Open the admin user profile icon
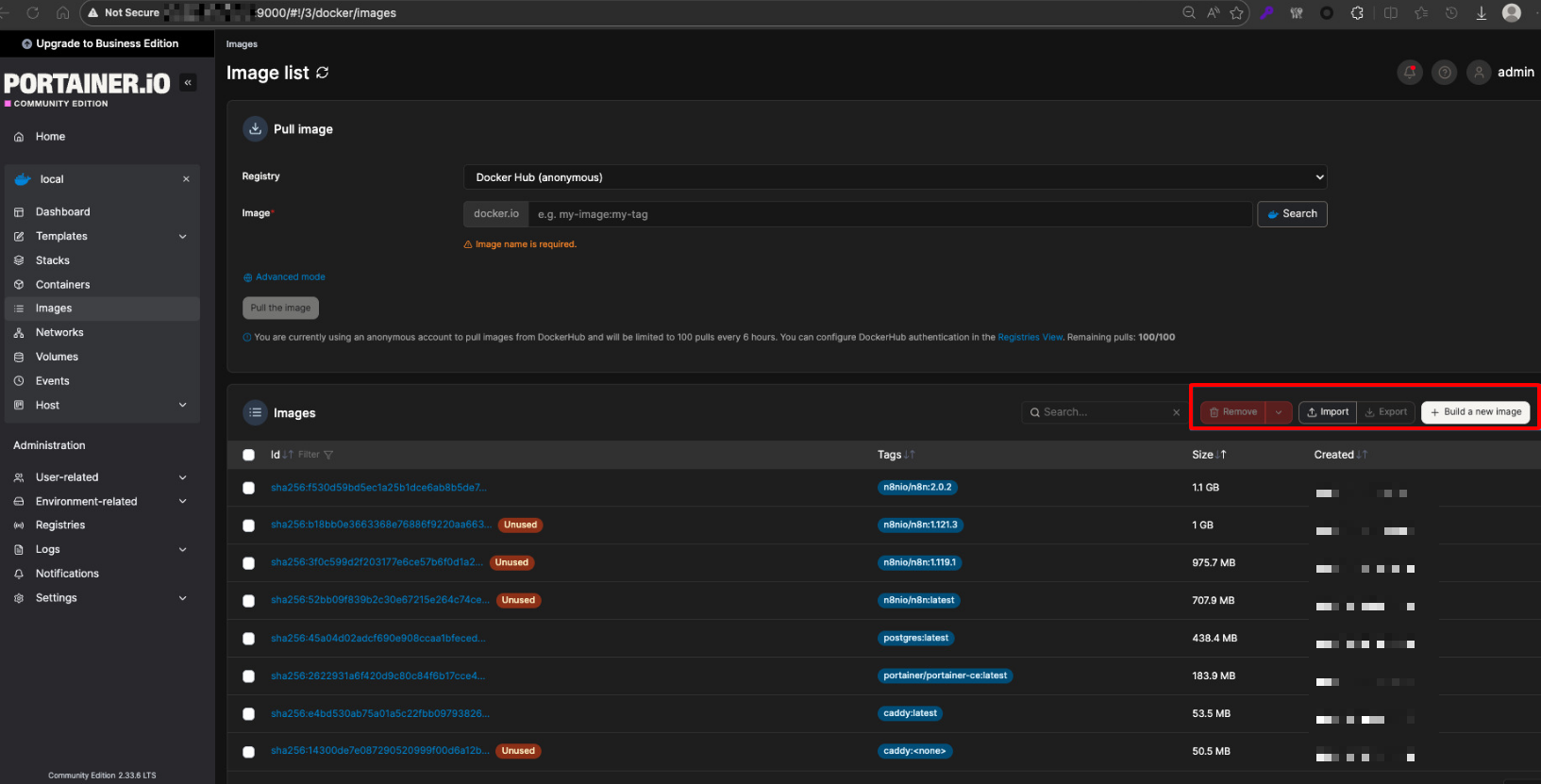Image resolution: width=1541 pixels, height=784 pixels. tap(1479, 72)
